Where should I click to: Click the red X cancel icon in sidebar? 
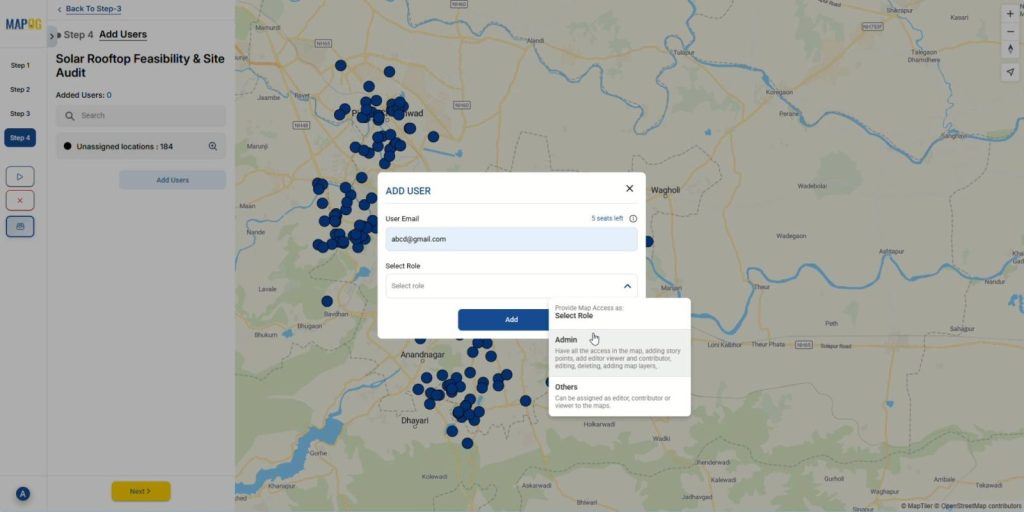point(20,200)
